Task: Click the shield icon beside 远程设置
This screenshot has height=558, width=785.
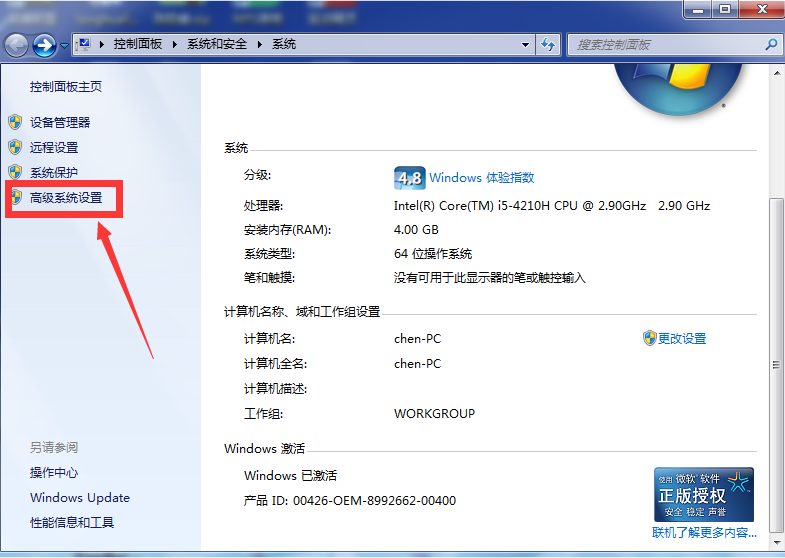Action: (16, 147)
